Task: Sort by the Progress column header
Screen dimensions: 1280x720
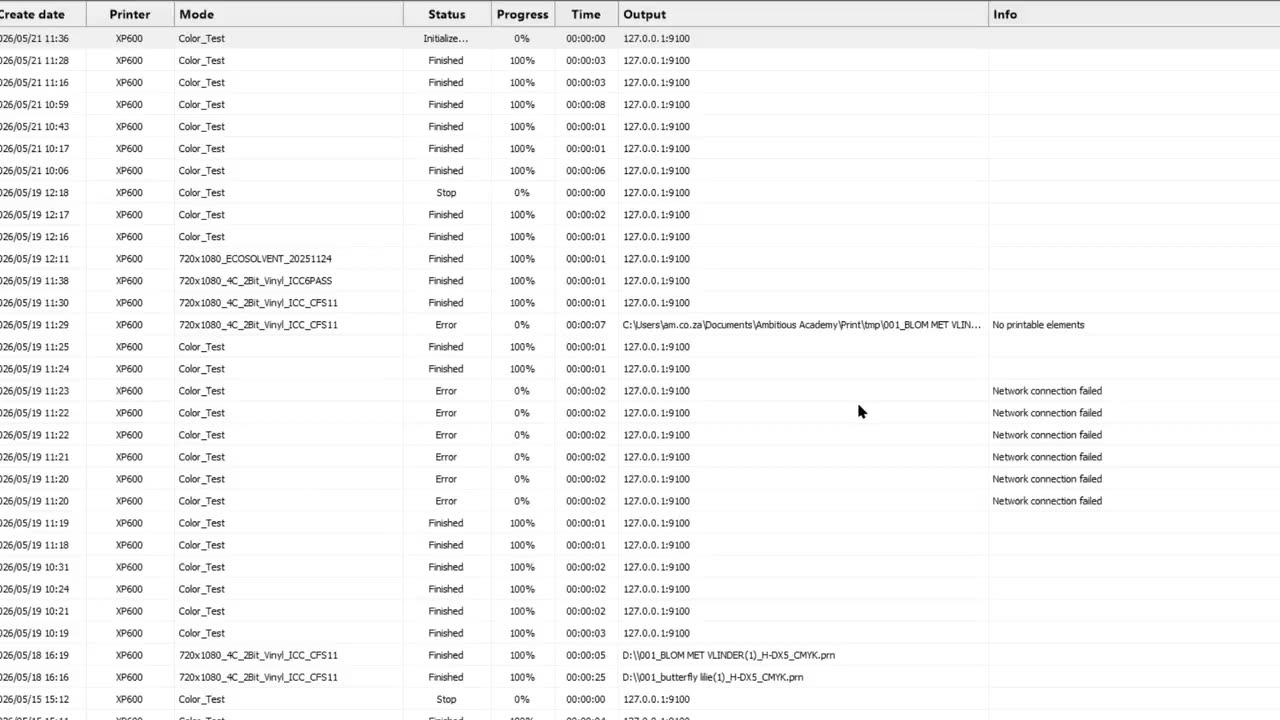Action: (x=522, y=14)
